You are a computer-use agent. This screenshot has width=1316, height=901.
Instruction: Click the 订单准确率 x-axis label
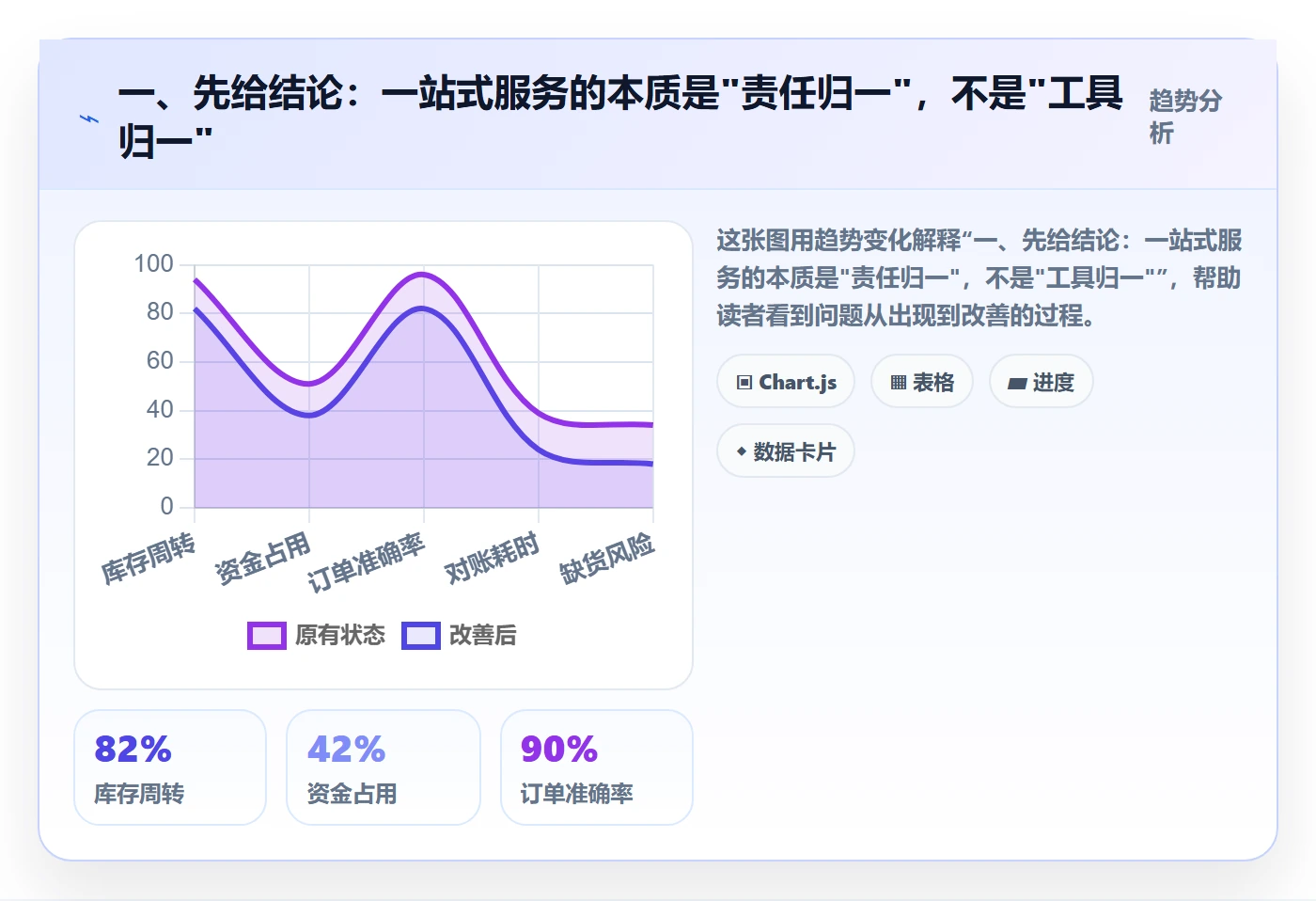tap(367, 562)
